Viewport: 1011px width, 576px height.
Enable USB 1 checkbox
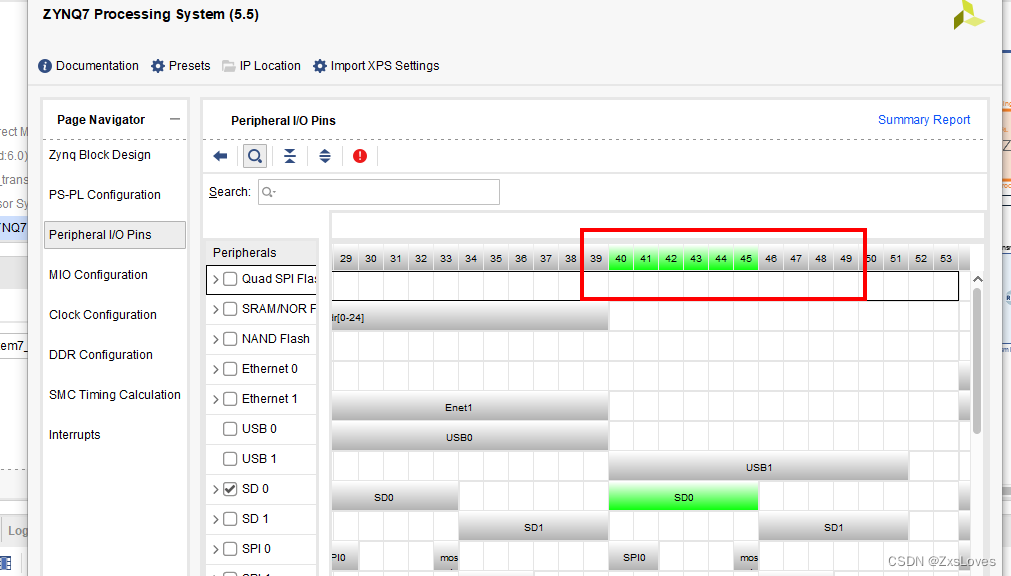coord(230,459)
